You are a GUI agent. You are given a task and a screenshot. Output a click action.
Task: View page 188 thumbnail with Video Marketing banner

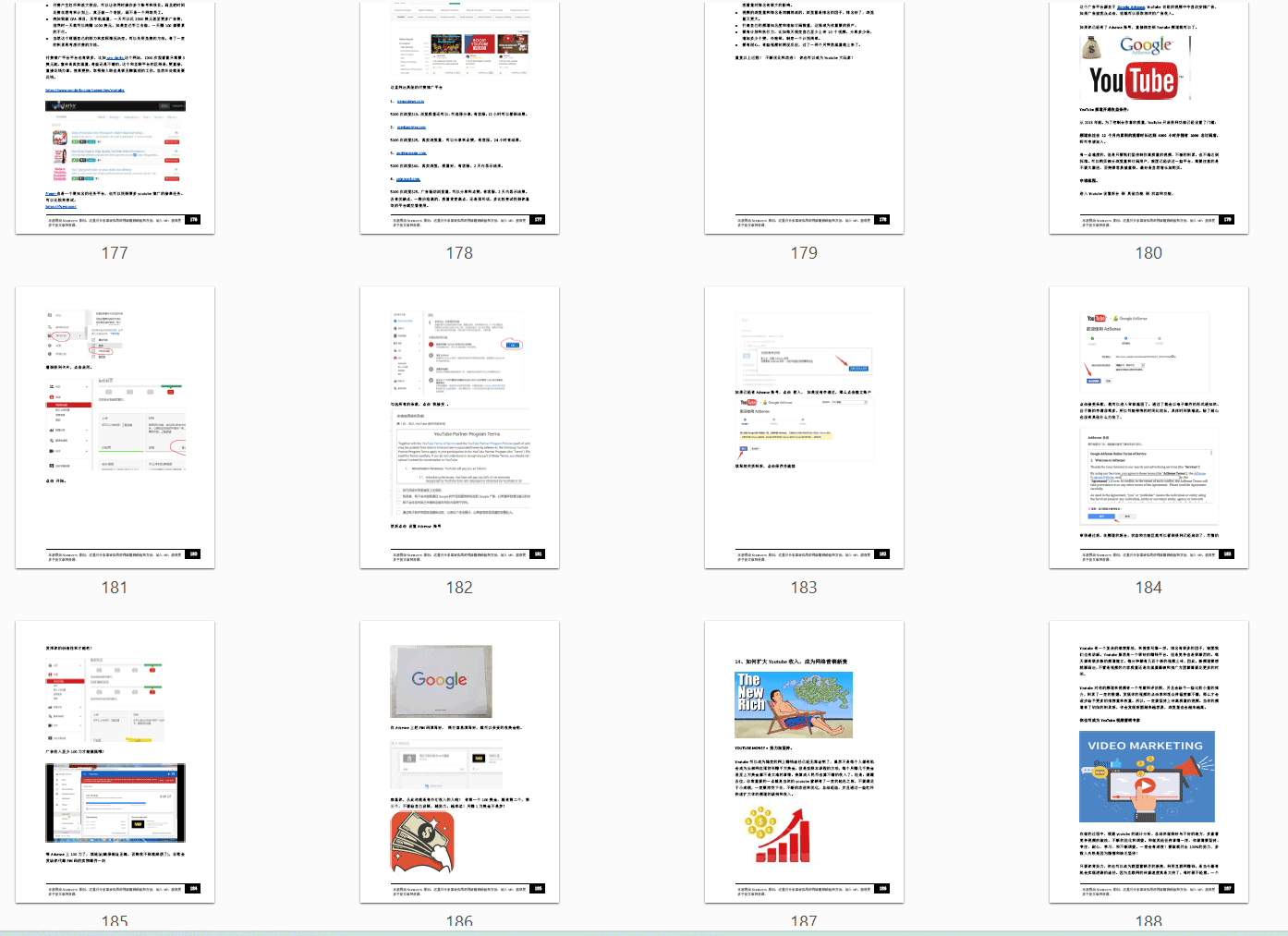coord(1148,761)
